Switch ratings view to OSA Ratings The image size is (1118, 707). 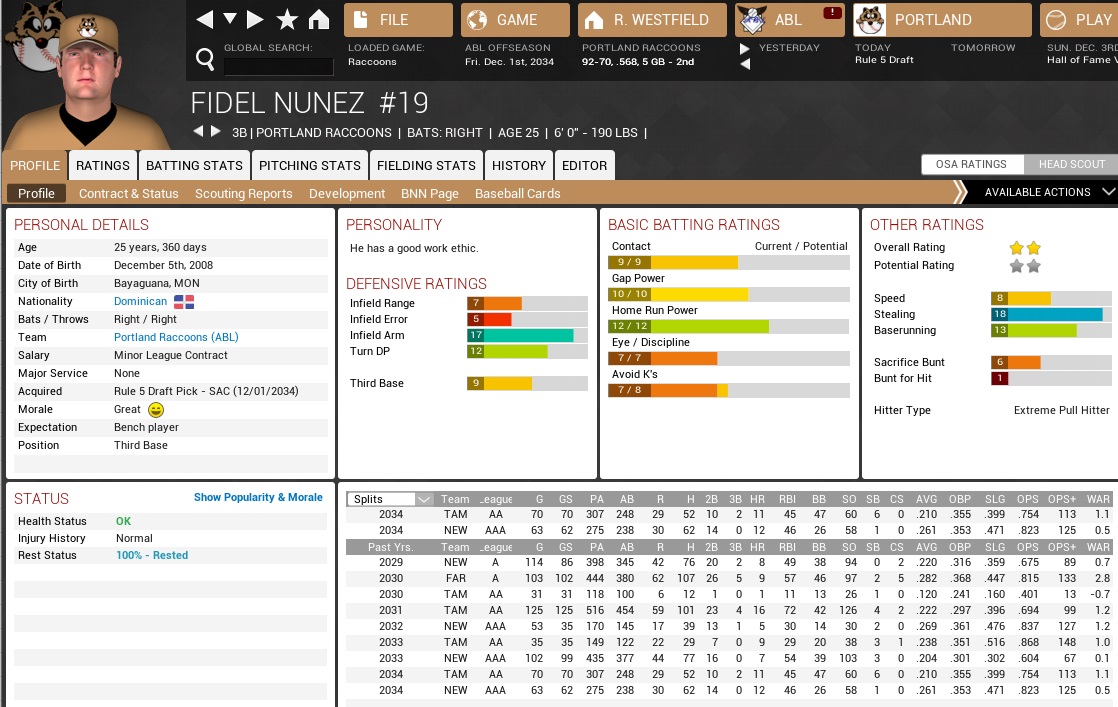[970, 165]
